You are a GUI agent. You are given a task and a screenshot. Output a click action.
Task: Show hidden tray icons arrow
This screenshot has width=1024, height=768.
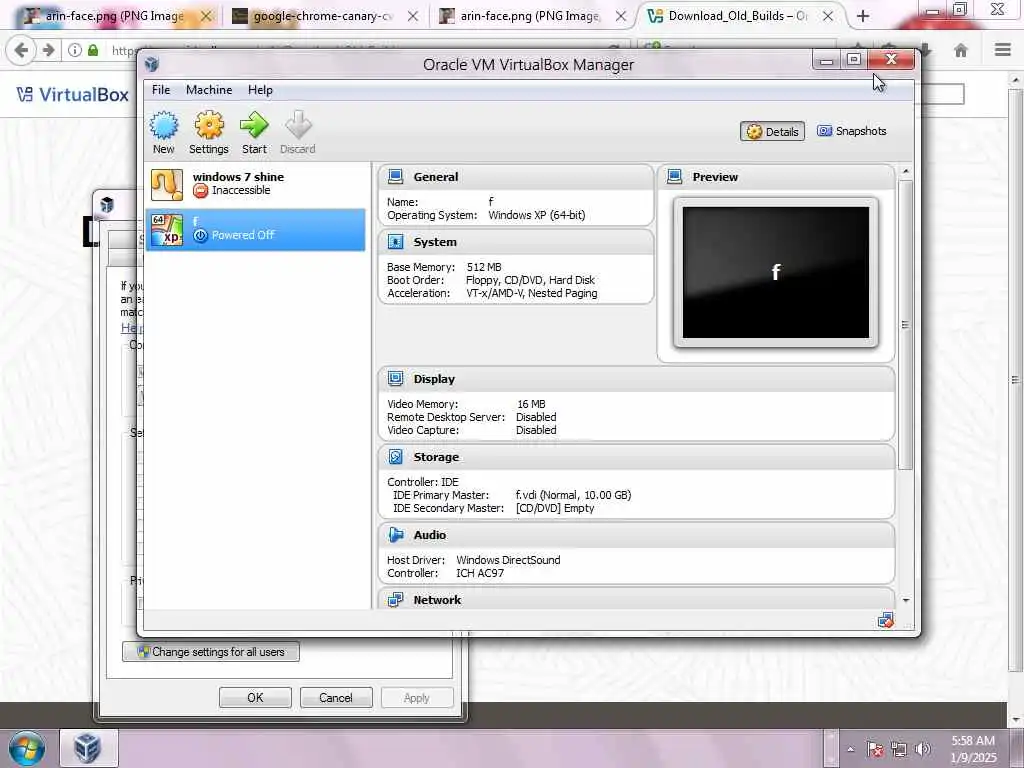(850, 749)
